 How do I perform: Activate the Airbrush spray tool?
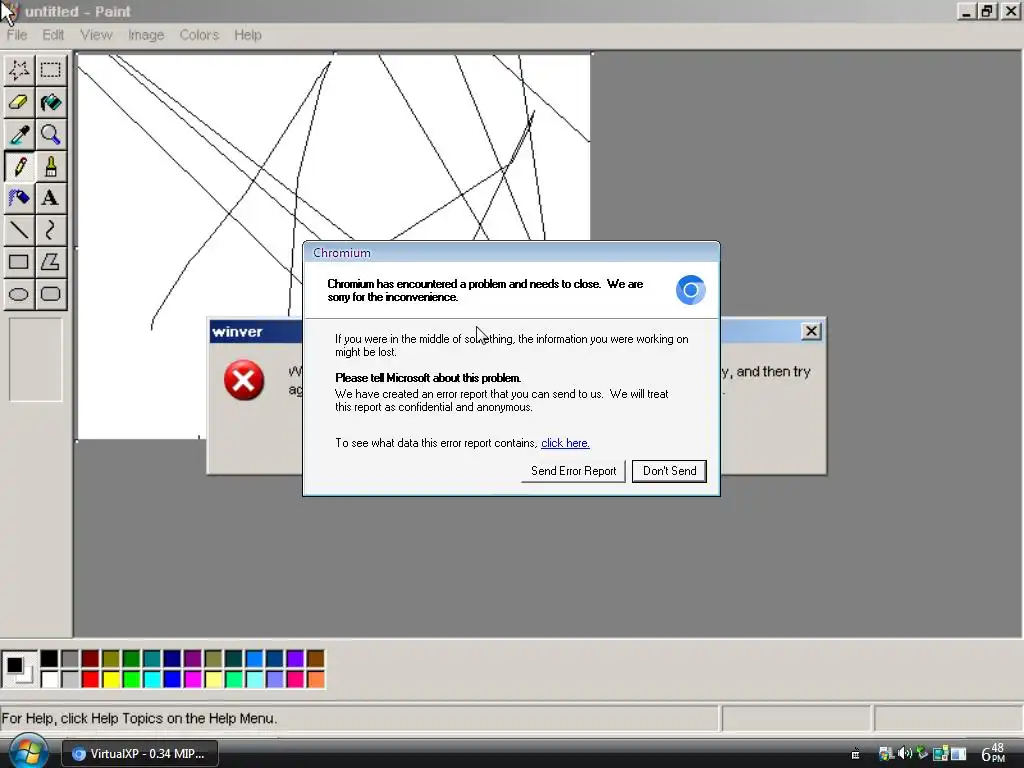tap(19, 198)
